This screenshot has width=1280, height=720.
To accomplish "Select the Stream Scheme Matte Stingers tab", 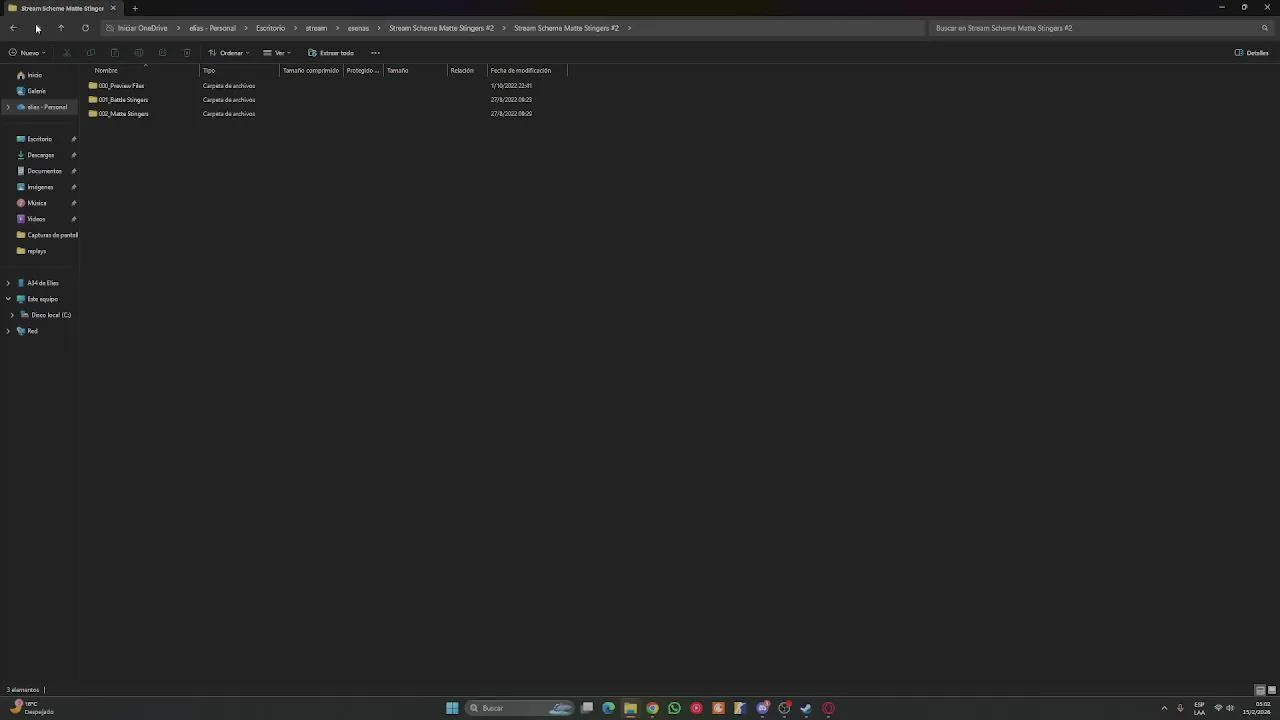I will tap(62, 8).
